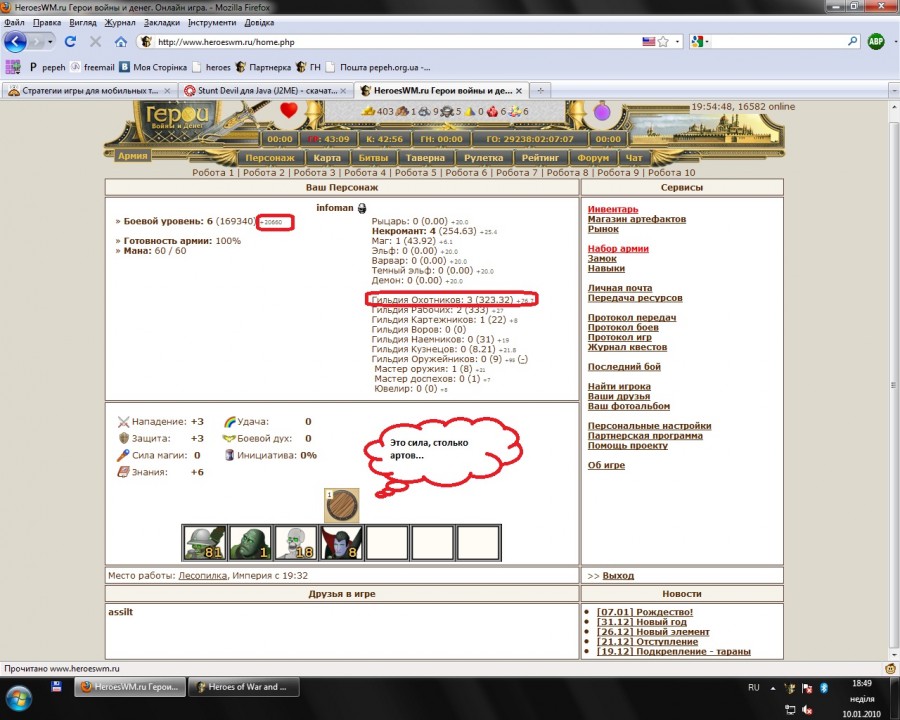The image size is (900, 720).
Task: Click helmet icon next to infoman
Action: (362, 208)
